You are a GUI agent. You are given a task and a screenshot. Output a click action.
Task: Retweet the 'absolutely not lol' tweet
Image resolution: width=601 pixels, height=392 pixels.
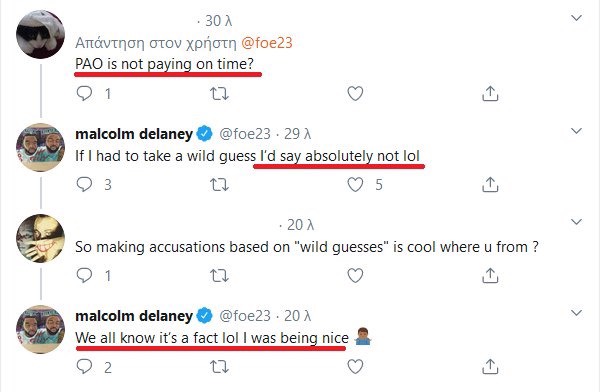point(220,185)
